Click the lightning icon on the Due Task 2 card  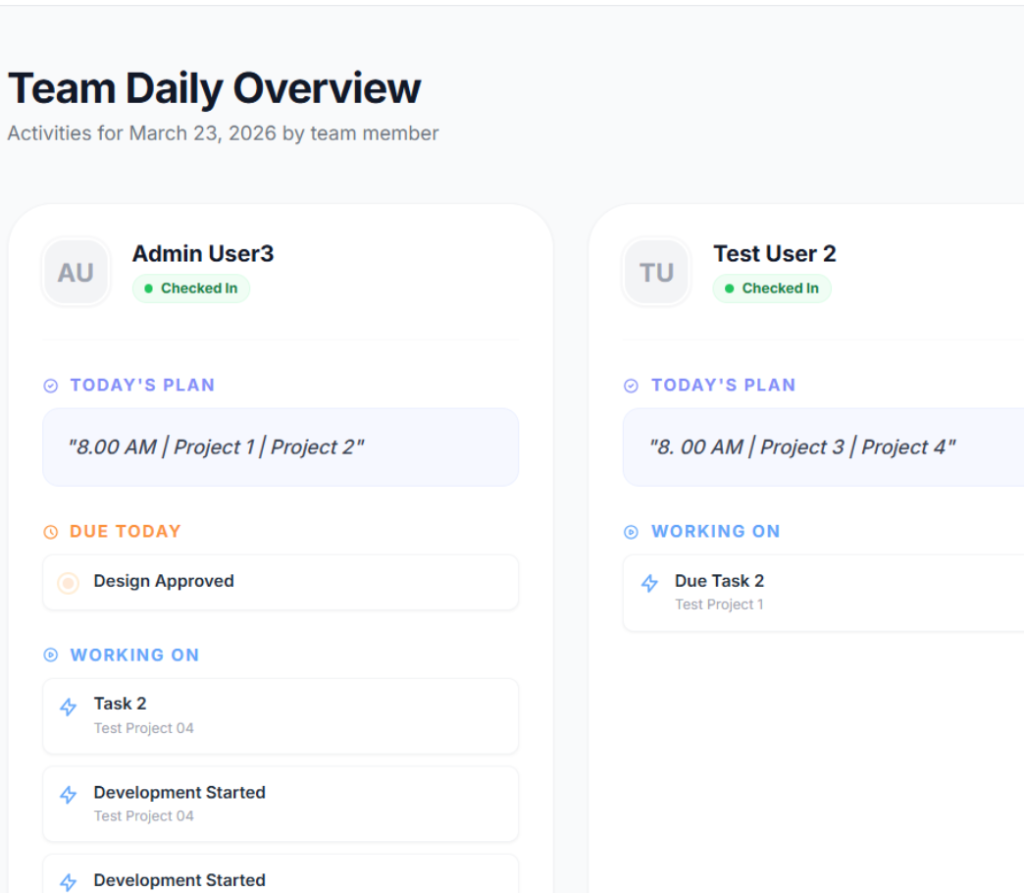pos(649,584)
